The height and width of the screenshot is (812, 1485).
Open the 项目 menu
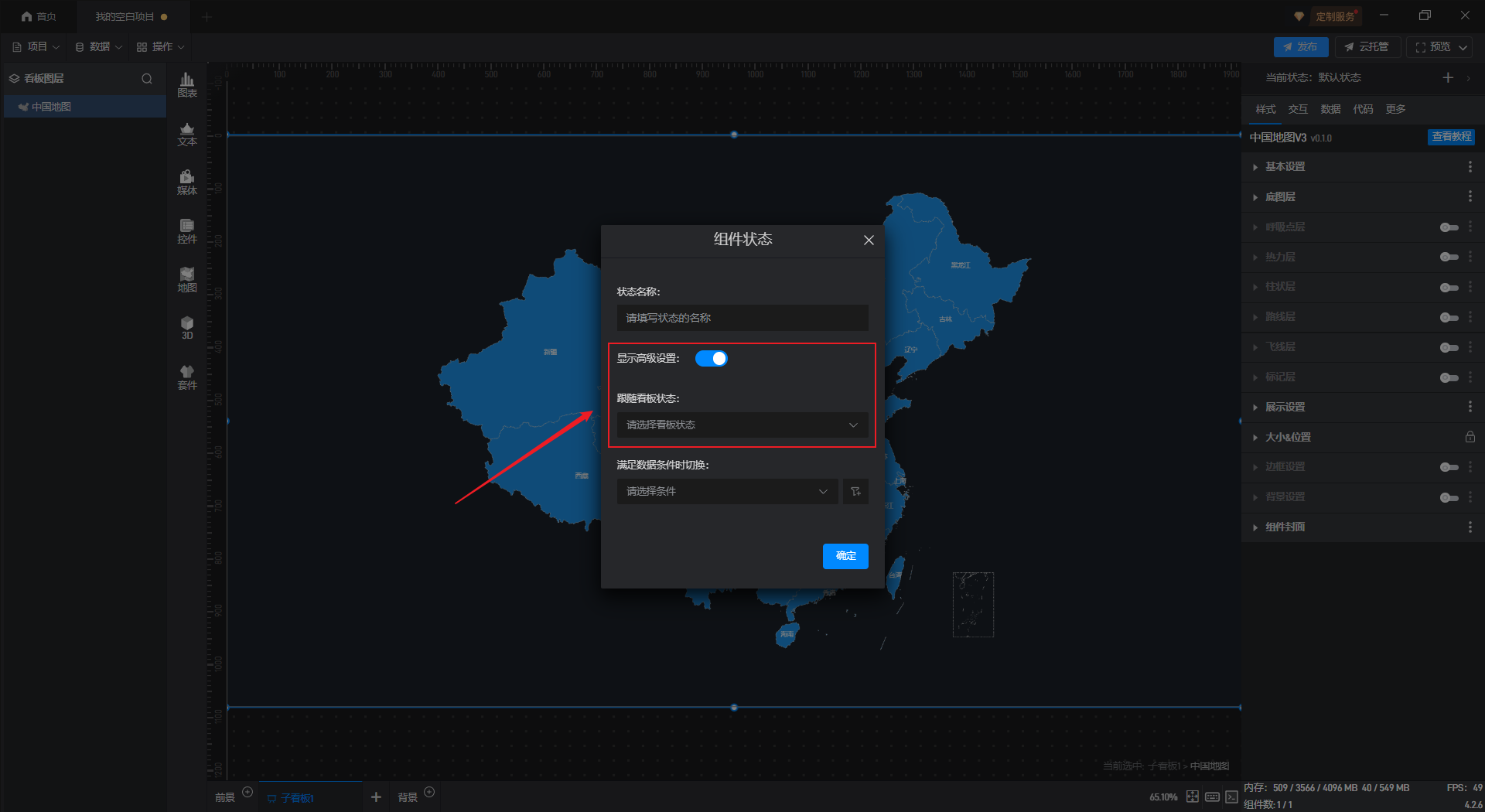pos(36,47)
